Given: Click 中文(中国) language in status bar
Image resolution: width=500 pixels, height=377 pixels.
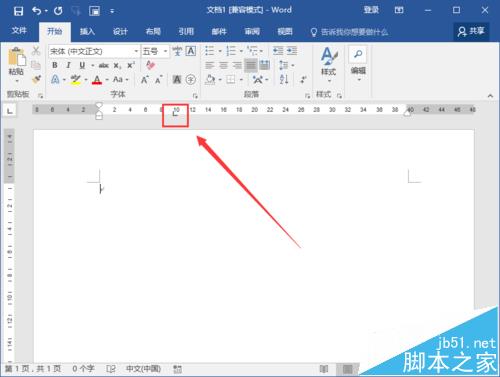Looking at the screenshot, I should point(143,369).
